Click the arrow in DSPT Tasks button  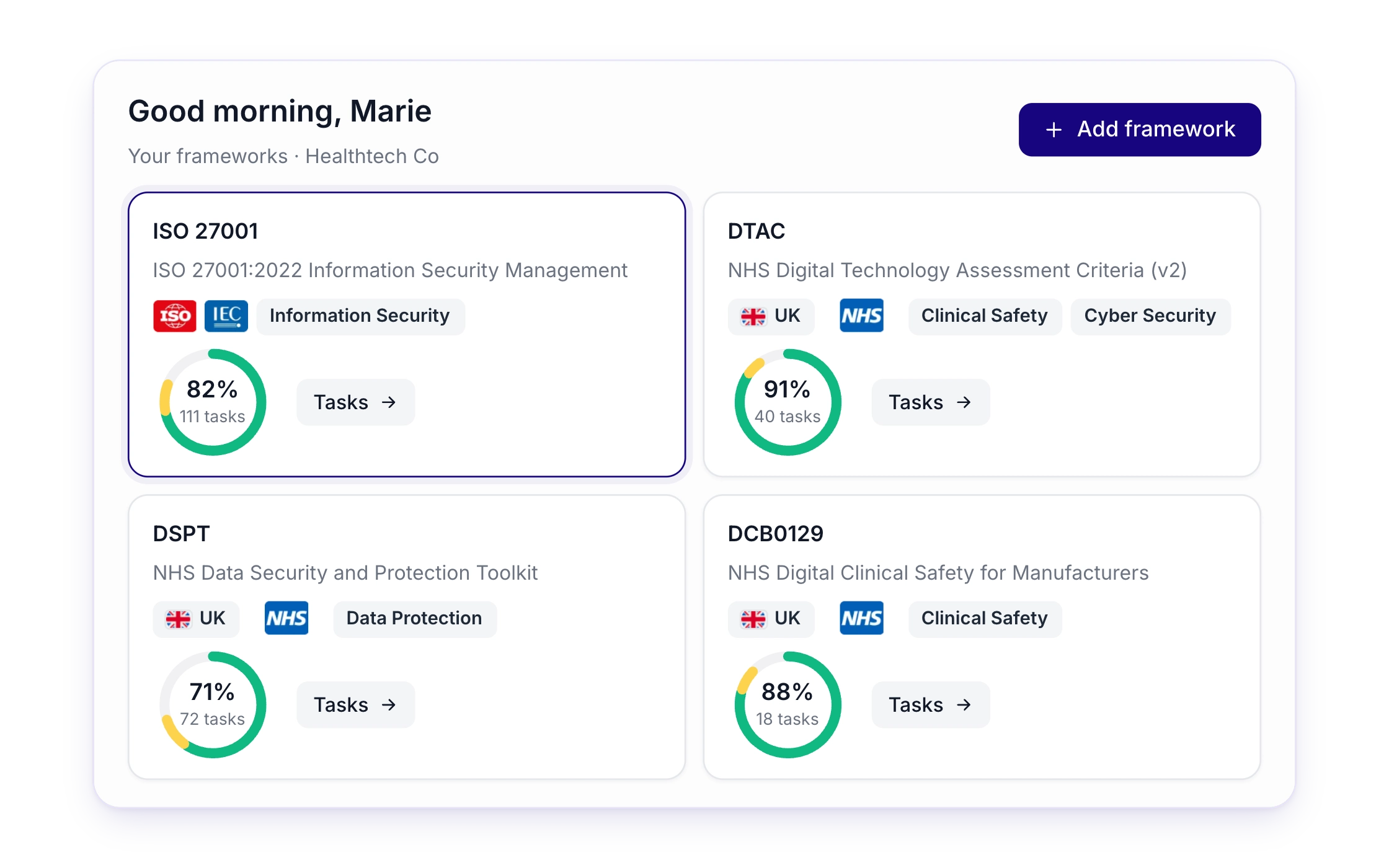(x=389, y=705)
